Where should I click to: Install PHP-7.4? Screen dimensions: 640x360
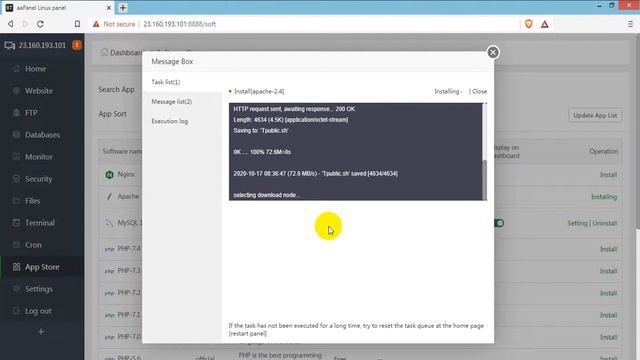(x=608, y=249)
